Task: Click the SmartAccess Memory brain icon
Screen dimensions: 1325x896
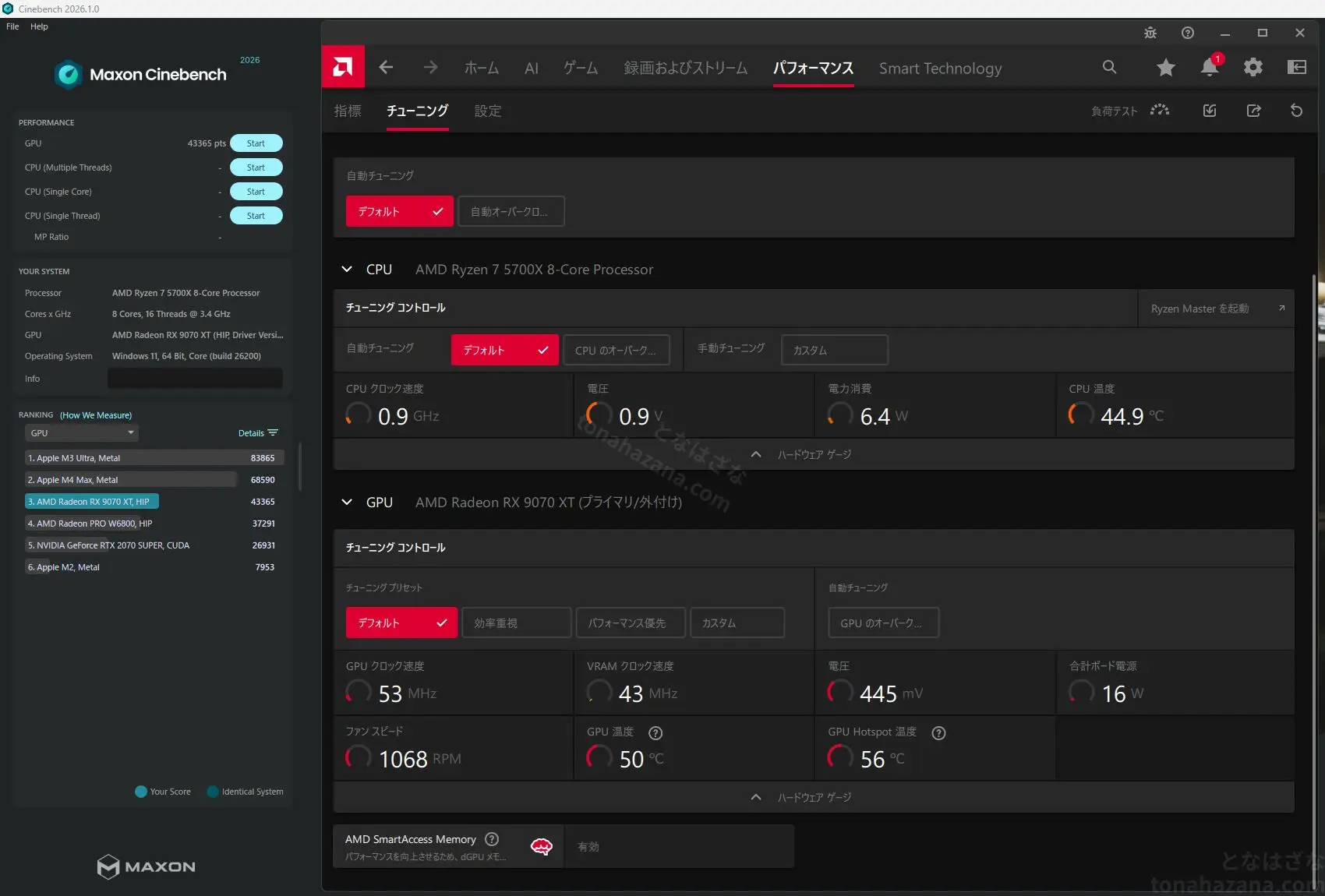Action: (x=542, y=847)
